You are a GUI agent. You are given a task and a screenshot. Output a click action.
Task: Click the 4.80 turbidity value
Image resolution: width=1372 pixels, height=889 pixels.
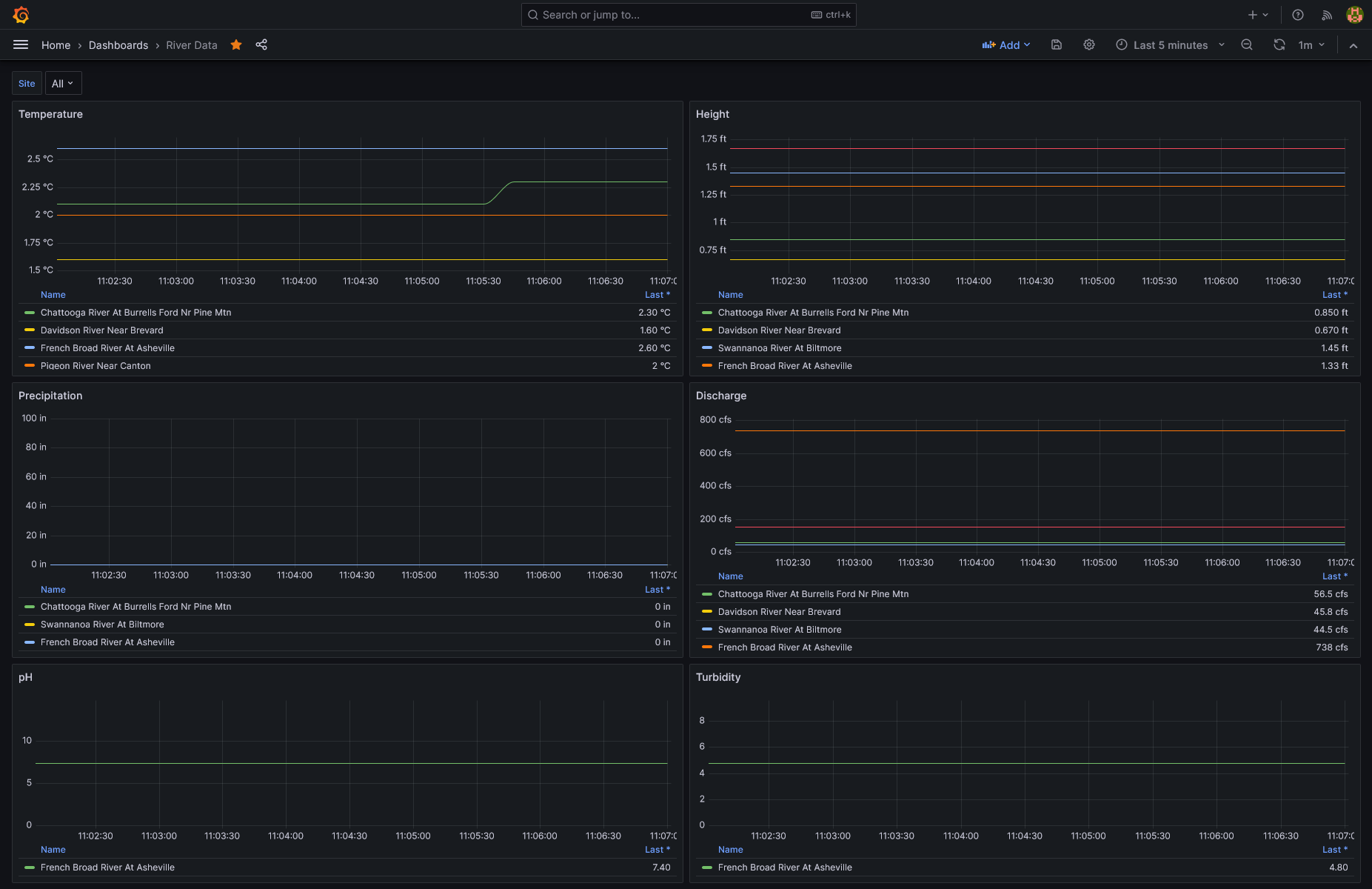(x=1339, y=868)
